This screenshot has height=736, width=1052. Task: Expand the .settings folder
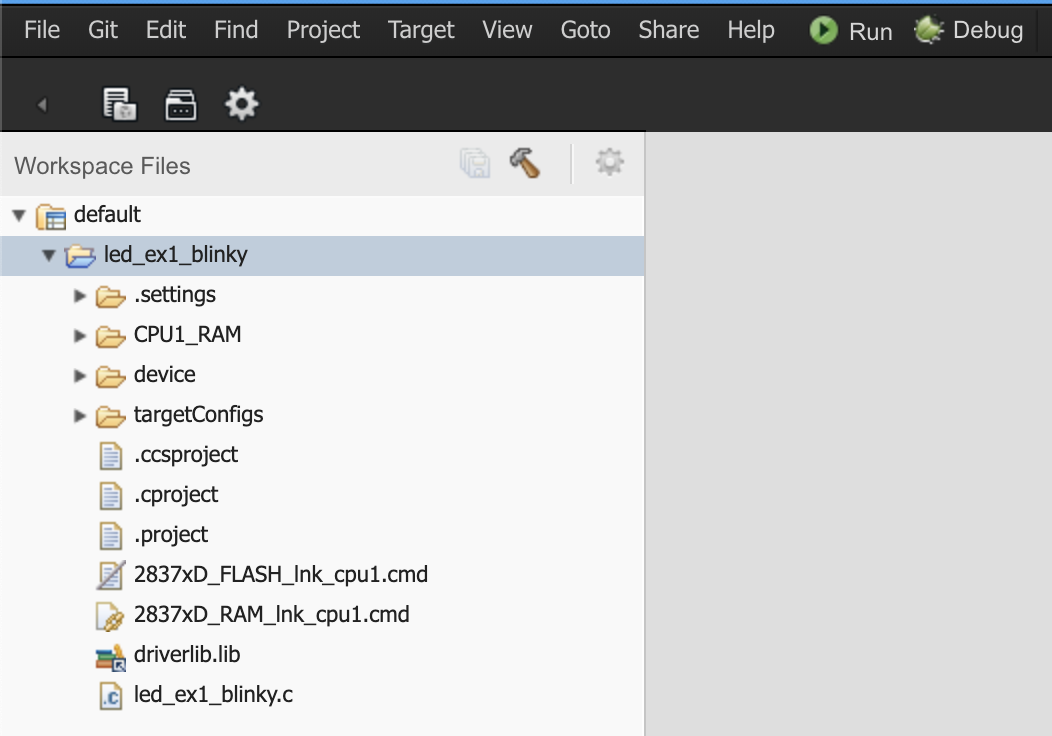click(x=81, y=295)
